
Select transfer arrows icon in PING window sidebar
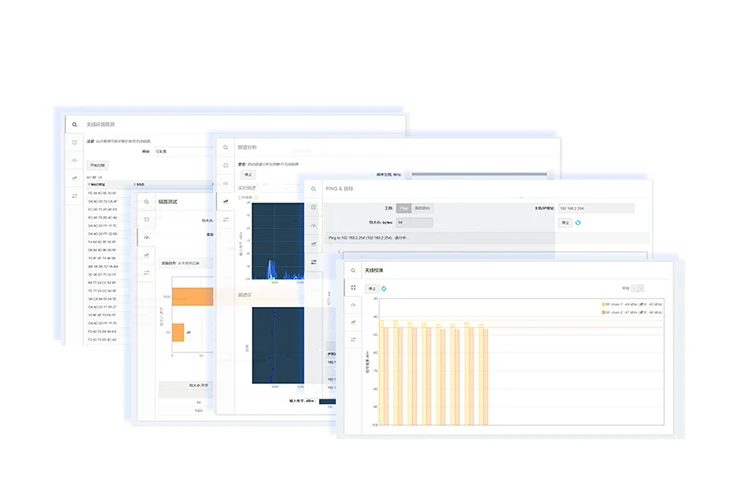(313, 262)
